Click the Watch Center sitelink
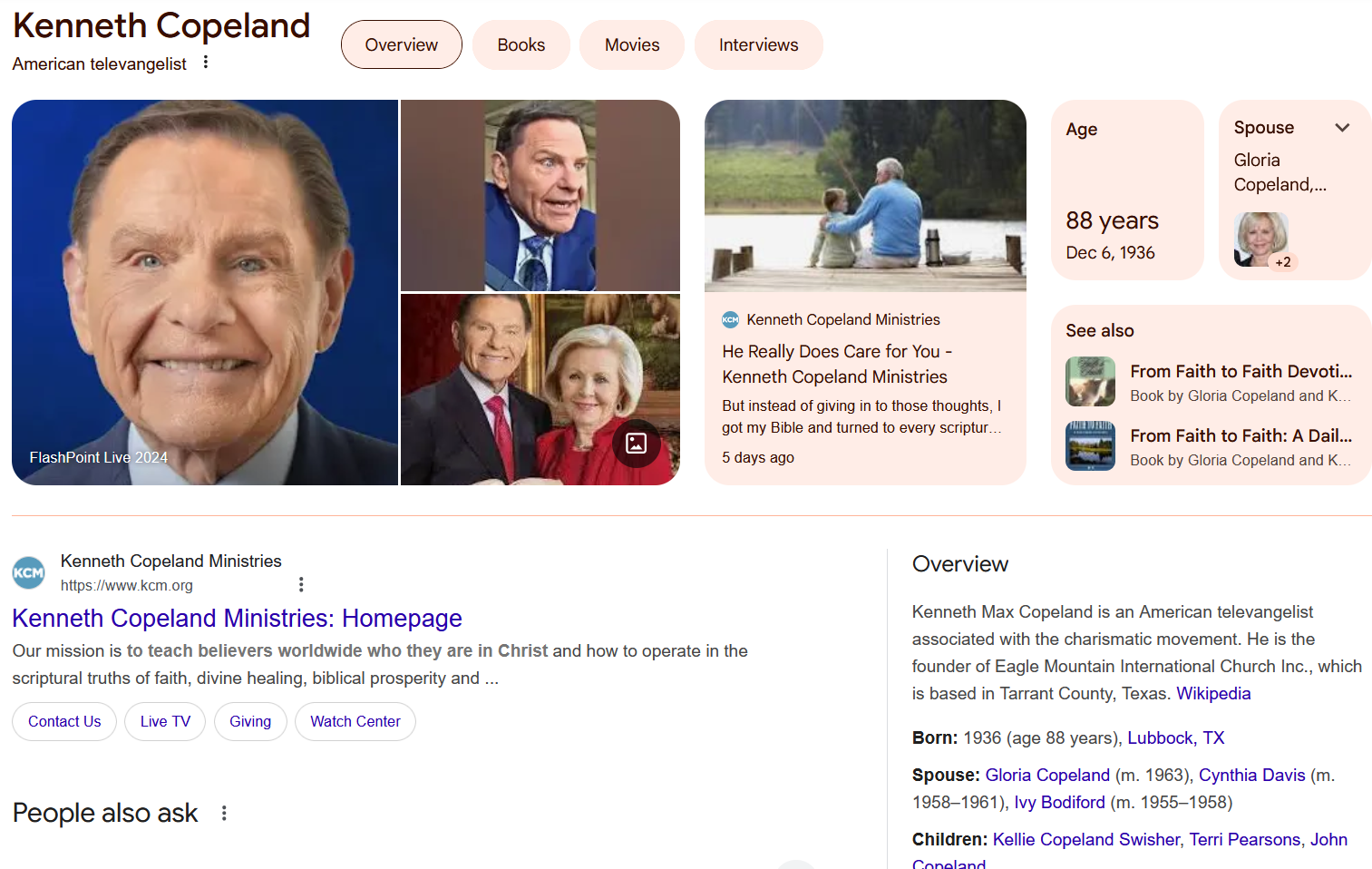 355,721
